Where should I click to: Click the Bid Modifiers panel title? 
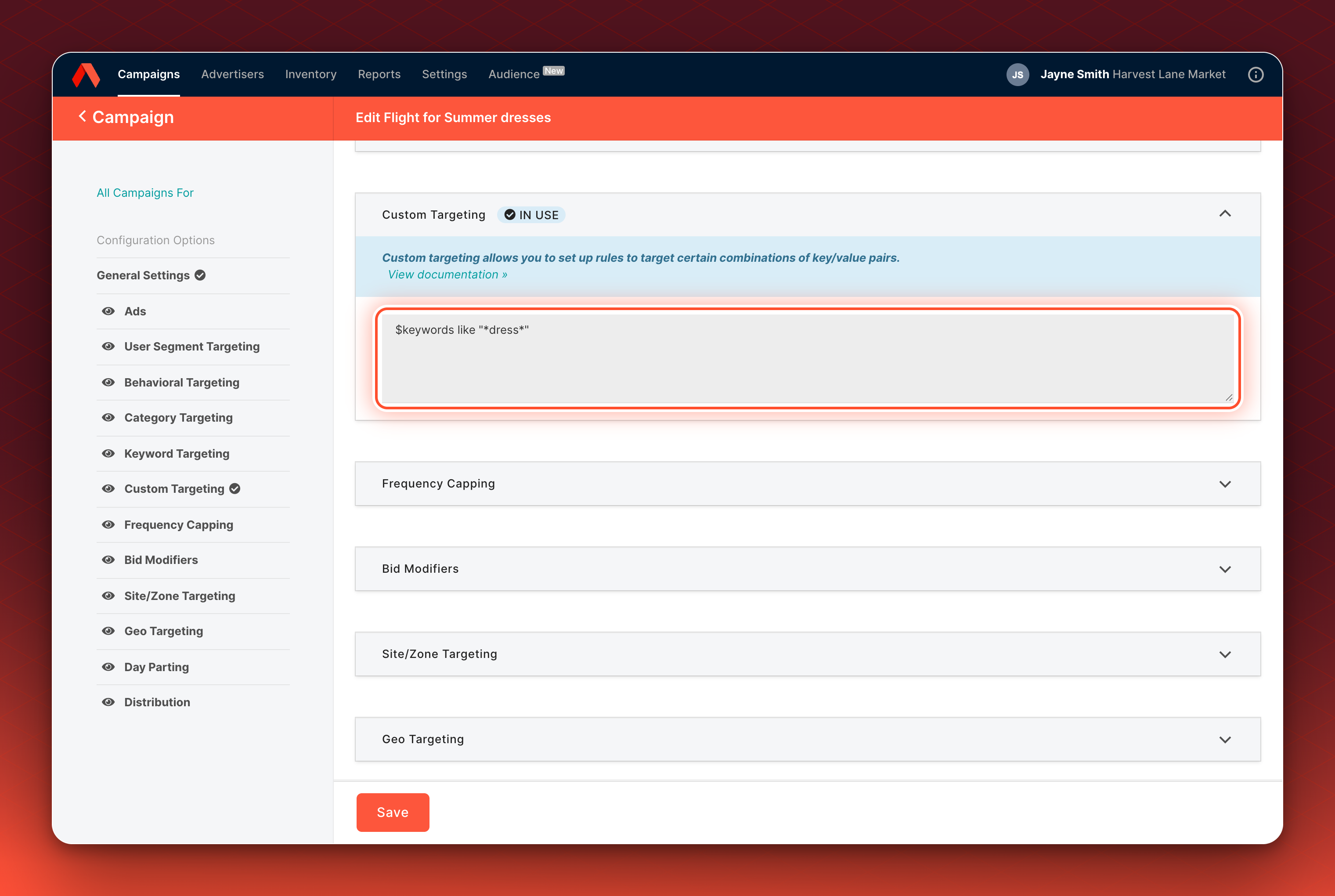point(420,569)
